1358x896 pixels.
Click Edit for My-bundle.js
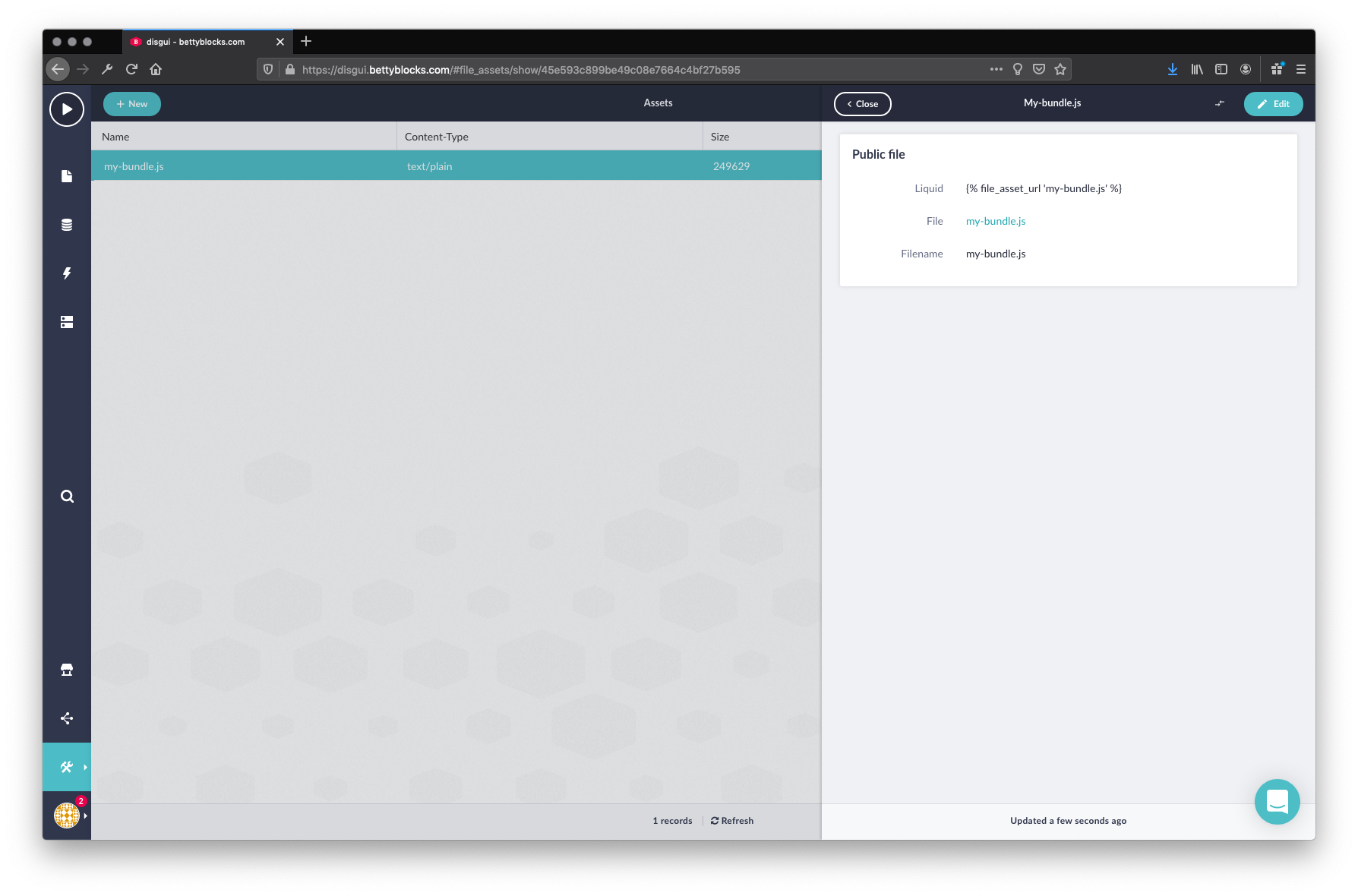click(1273, 104)
